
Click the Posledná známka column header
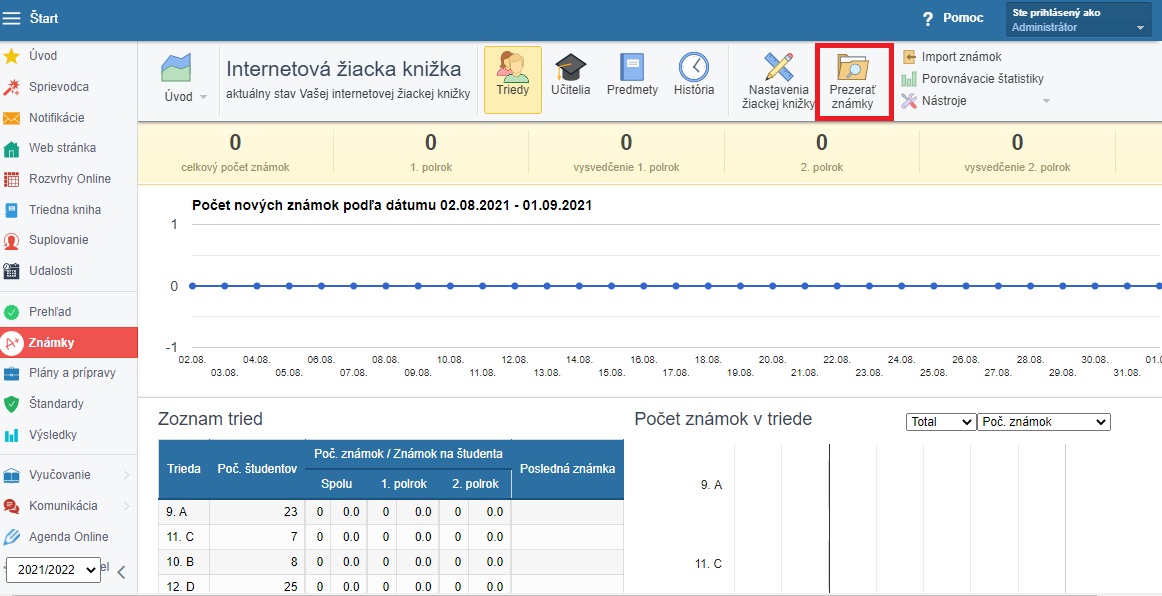568,469
